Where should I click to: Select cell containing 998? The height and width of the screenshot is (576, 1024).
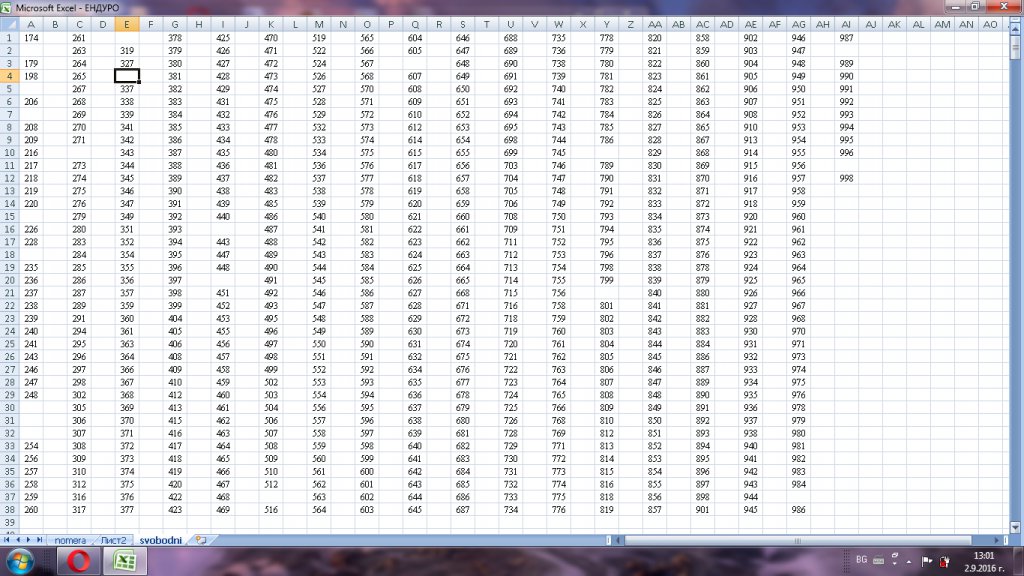point(846,178)
